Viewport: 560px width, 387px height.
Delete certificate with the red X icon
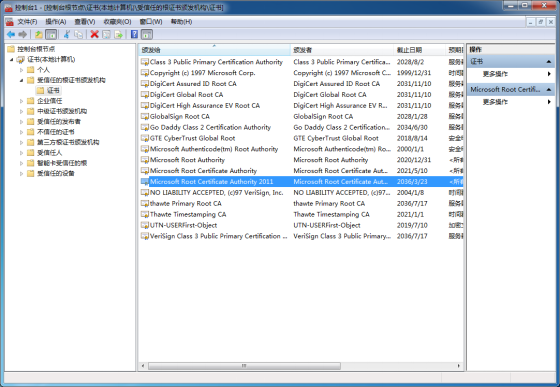tap(95, 34)
